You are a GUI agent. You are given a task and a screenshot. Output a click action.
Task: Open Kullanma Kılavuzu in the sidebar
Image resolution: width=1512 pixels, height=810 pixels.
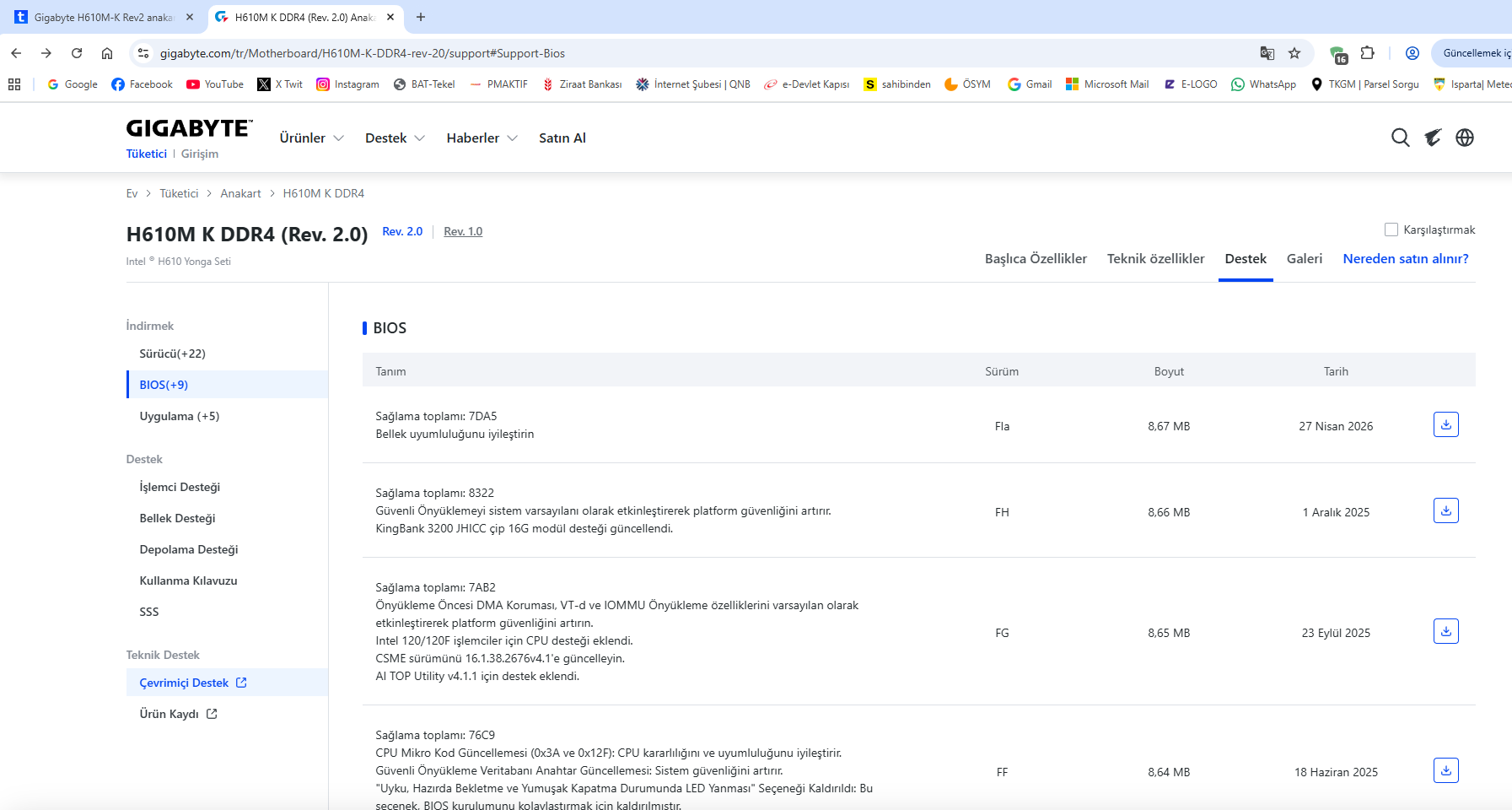(188, 580)
